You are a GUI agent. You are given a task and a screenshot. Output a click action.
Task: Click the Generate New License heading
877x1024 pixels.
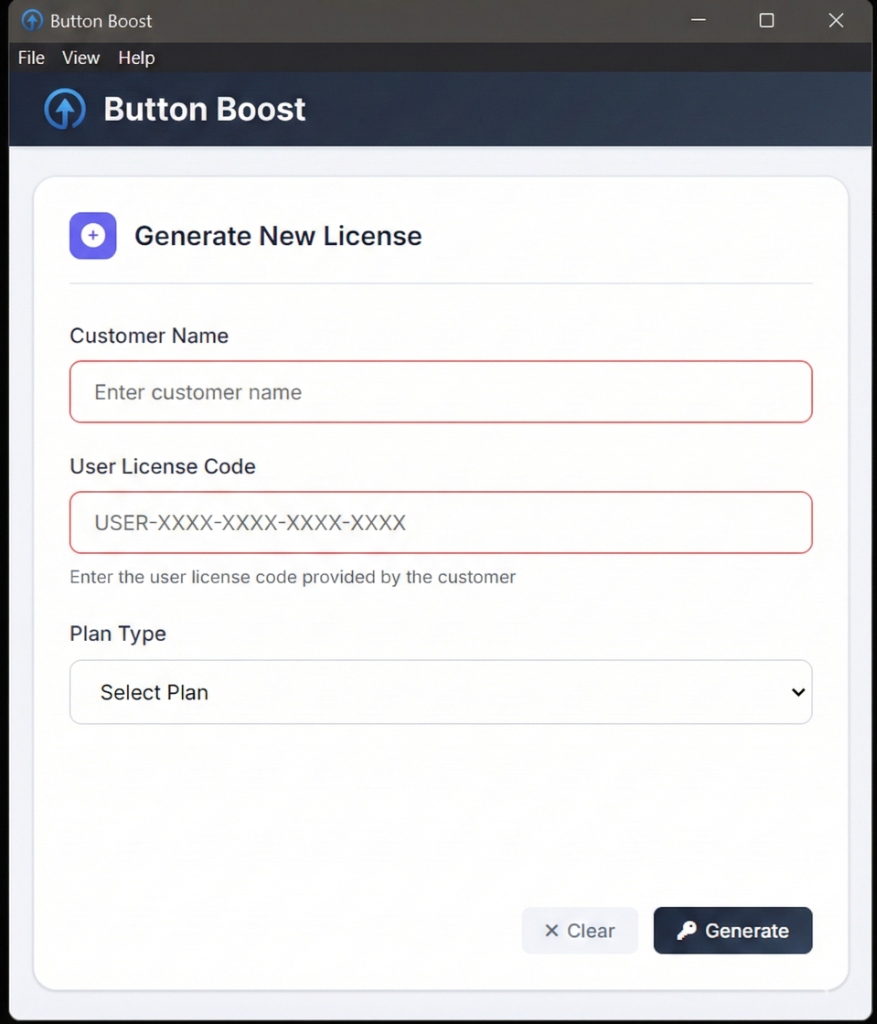(x=277, y=236)
